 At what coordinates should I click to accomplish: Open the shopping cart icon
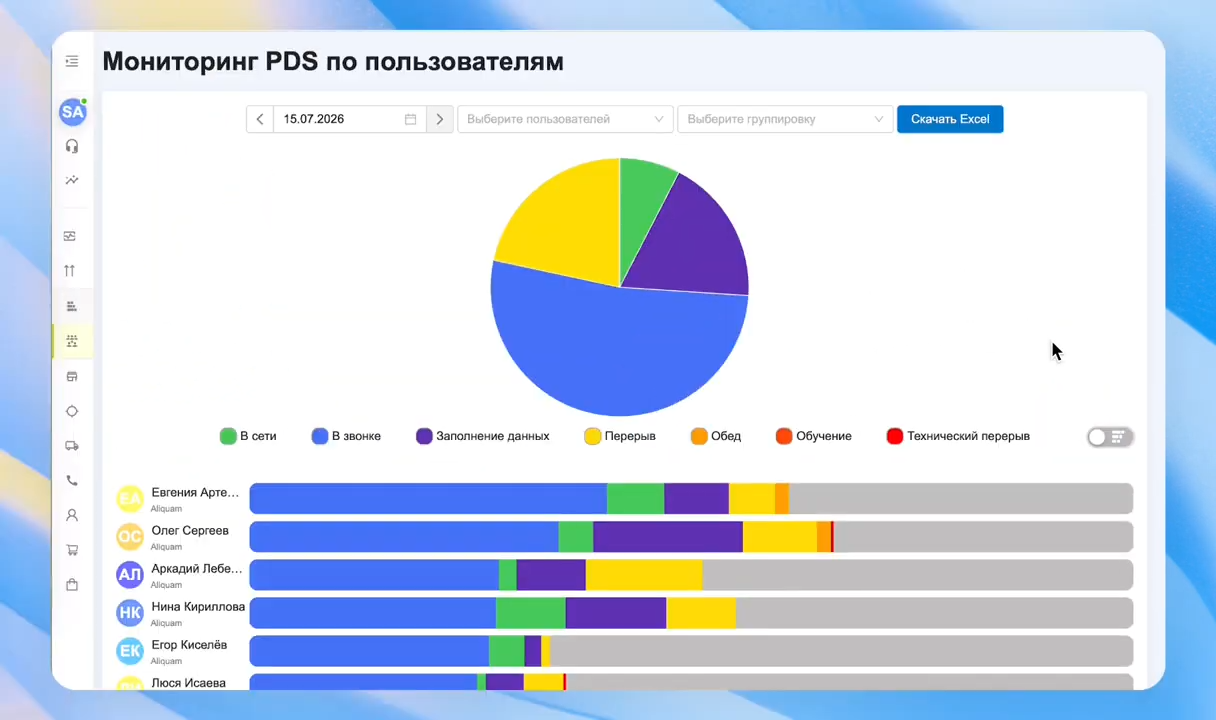click(x=72, y=550)
